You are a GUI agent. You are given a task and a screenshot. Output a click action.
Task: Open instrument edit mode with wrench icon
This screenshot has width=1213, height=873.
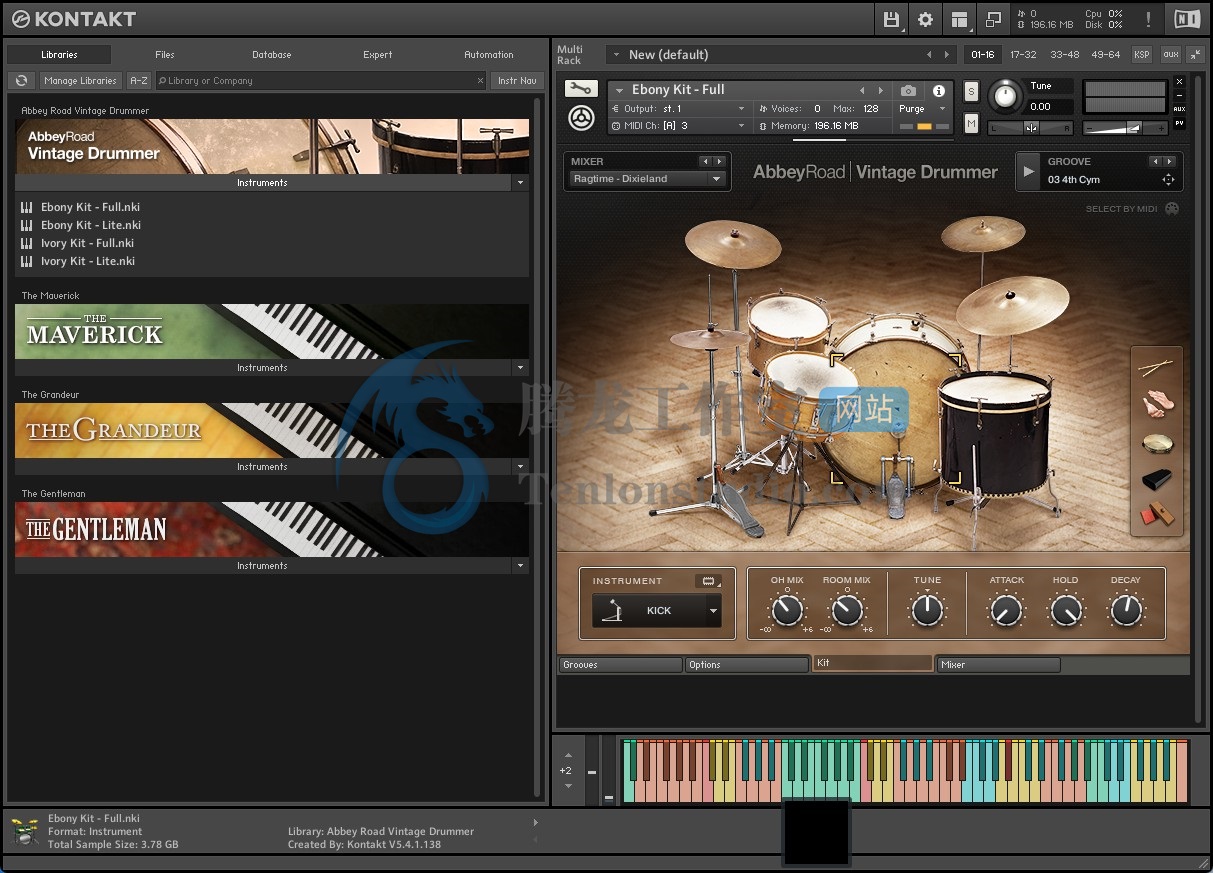[x=581, y=89]
